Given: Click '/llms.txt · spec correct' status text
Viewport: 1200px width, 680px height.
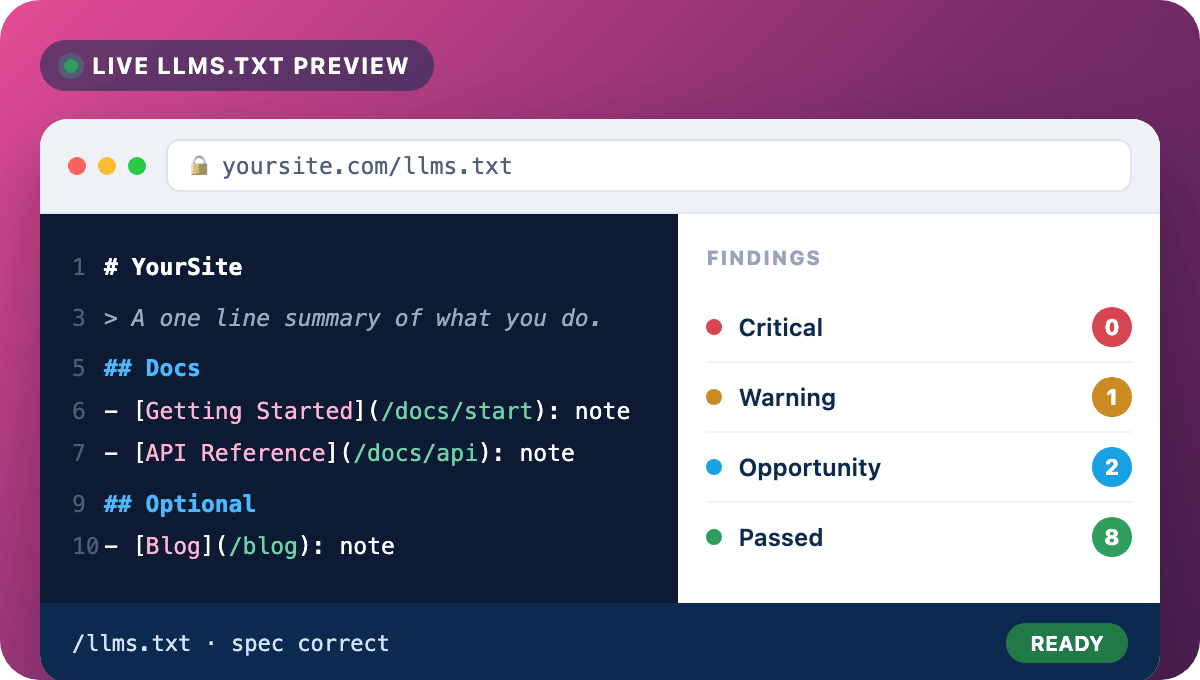Looking at the screenshot, I should (231, 644).
